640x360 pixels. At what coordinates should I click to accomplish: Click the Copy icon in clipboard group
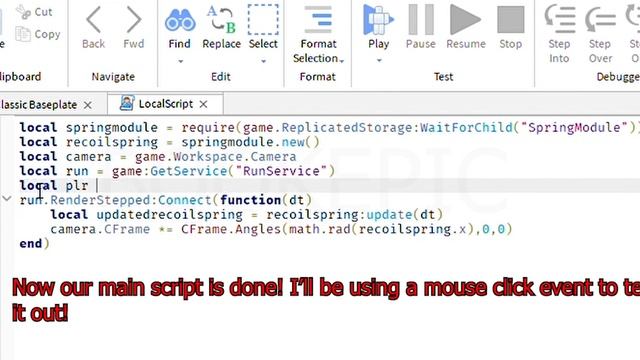[23, 34]
